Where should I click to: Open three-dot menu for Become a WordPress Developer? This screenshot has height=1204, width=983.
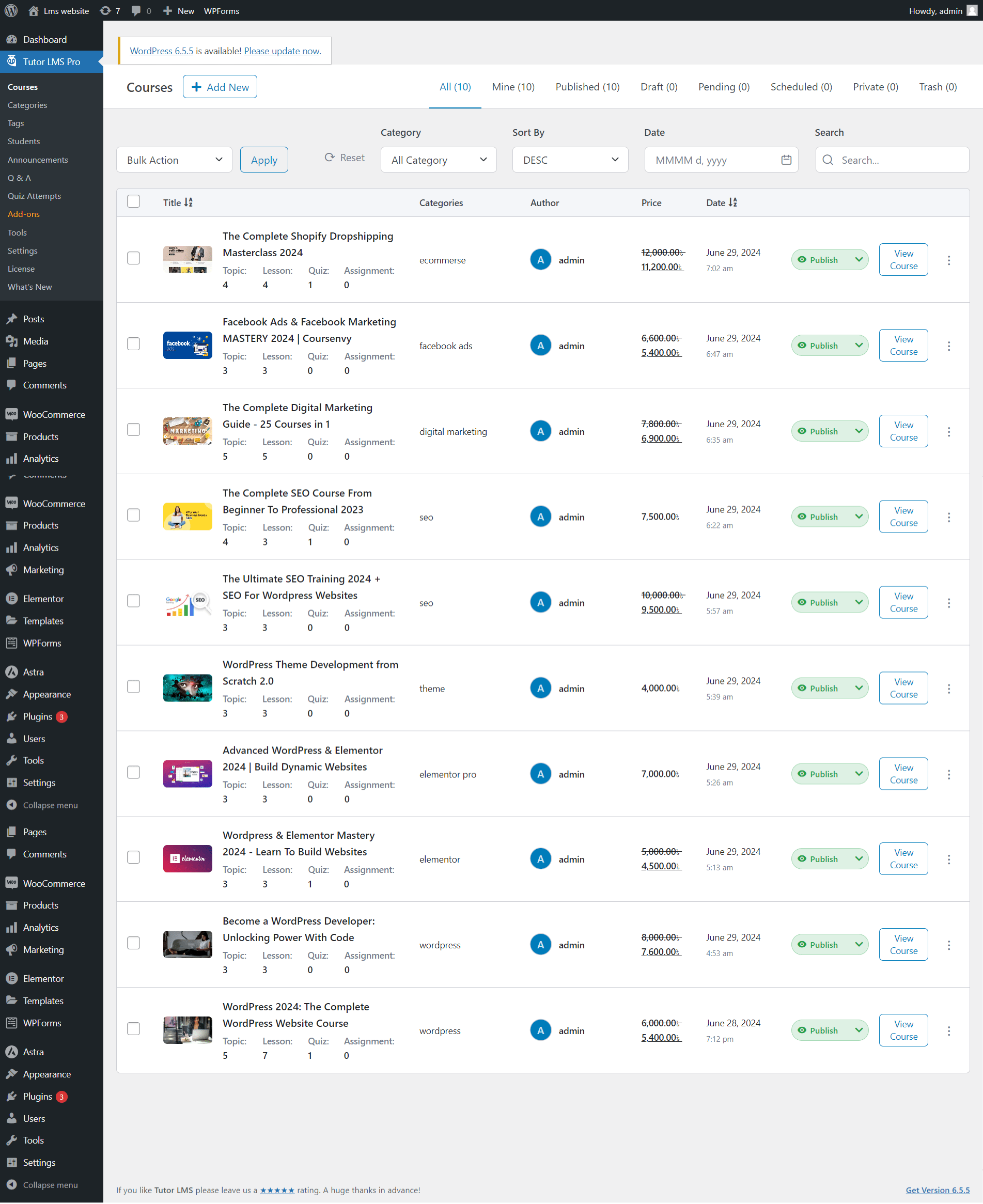click(x=948, y=945)
